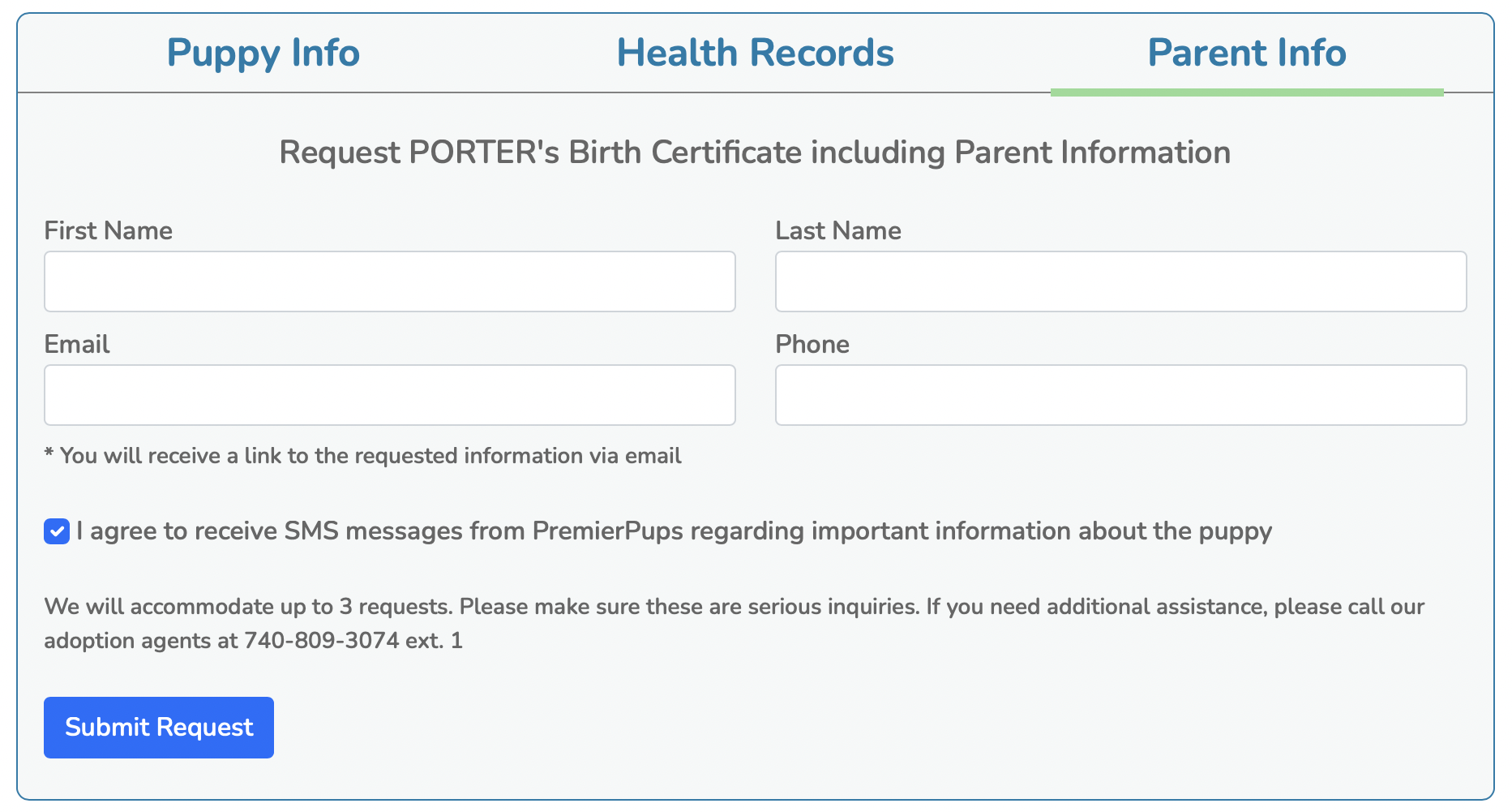The width and height of the screenshot is (1512, 812).
Task: Focus the First Name input field
Action: pos(390,281)
